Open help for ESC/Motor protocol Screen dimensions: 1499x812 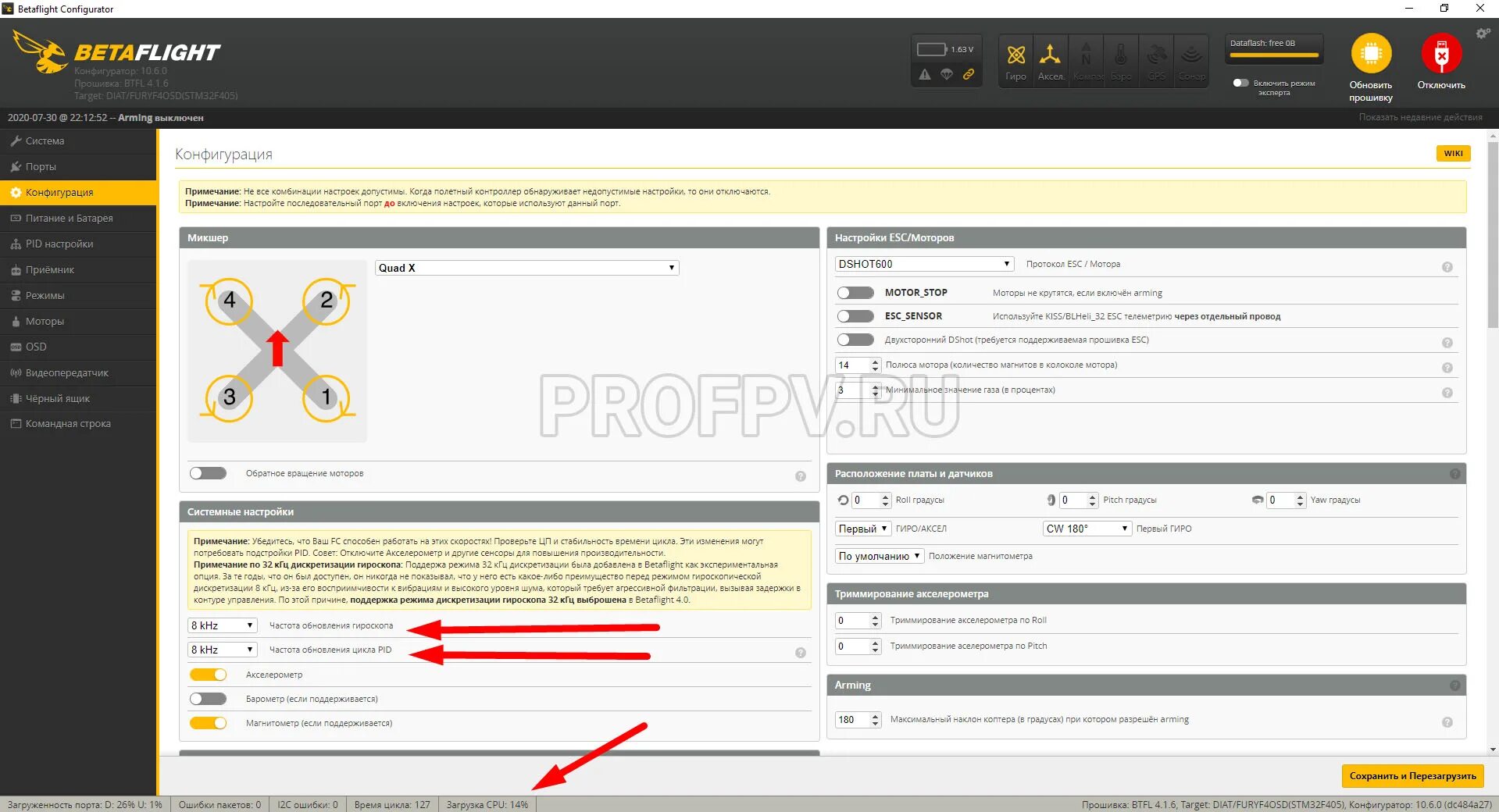pyautogui.click(x=1447, y=267)
